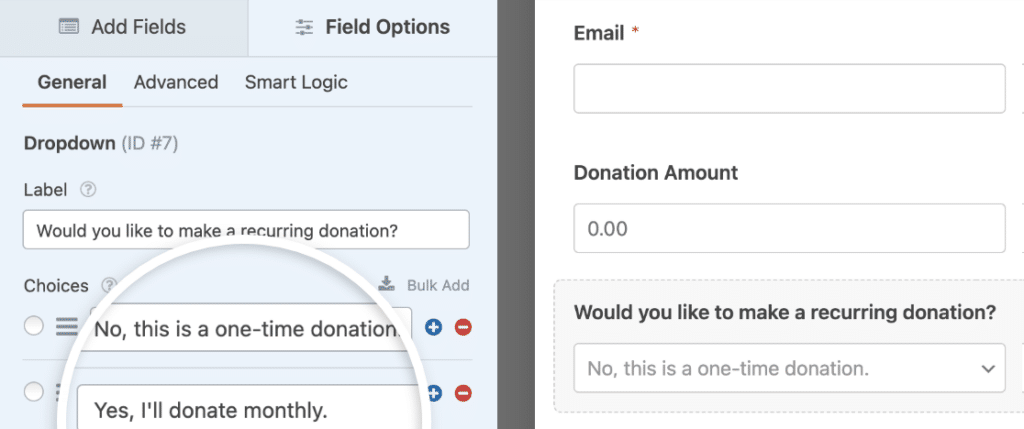The image size is (1024, 429).
Task: Click the help icon beside Choices
Action: (109, 285)
